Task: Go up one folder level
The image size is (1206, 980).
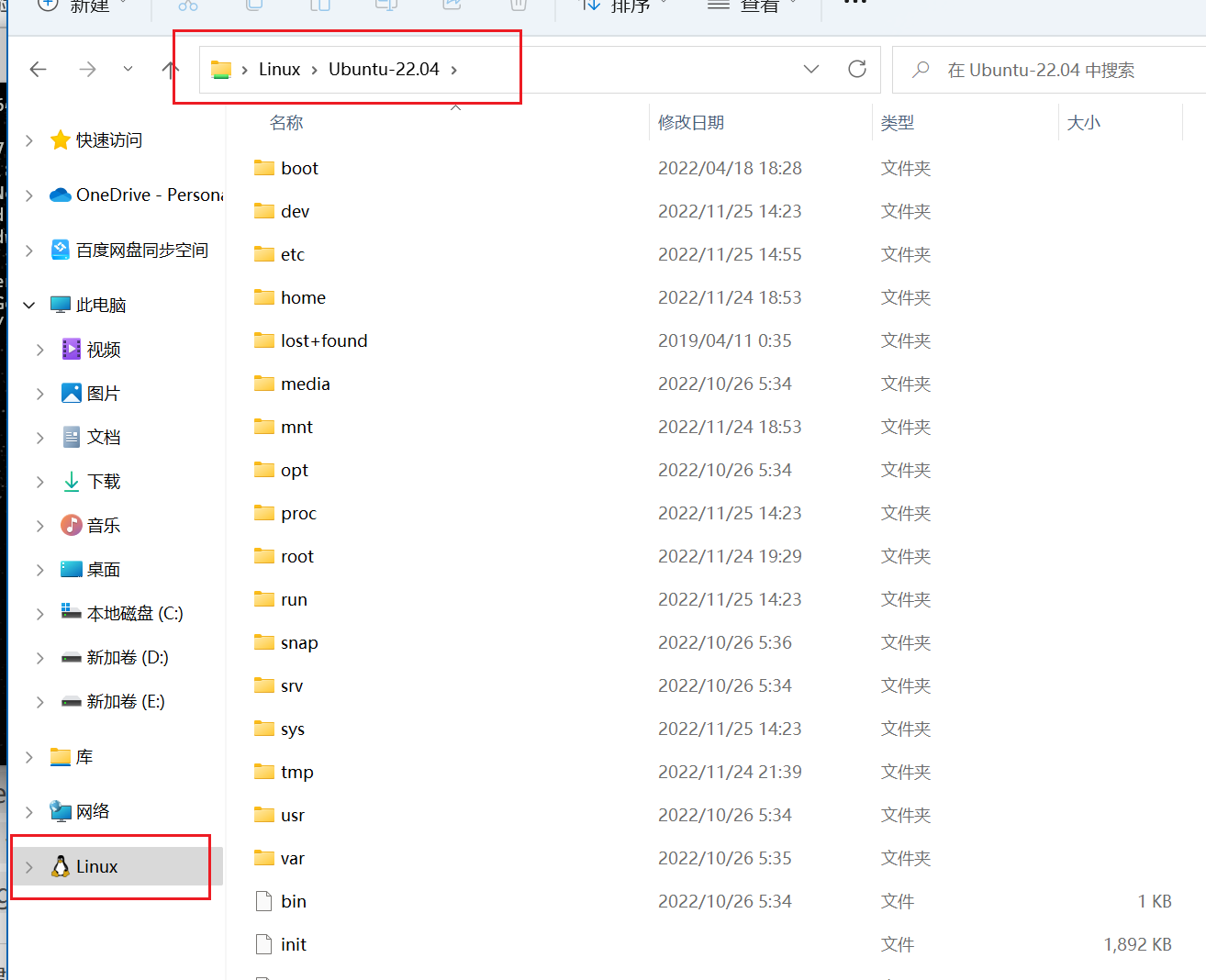Action: point(170,69)
